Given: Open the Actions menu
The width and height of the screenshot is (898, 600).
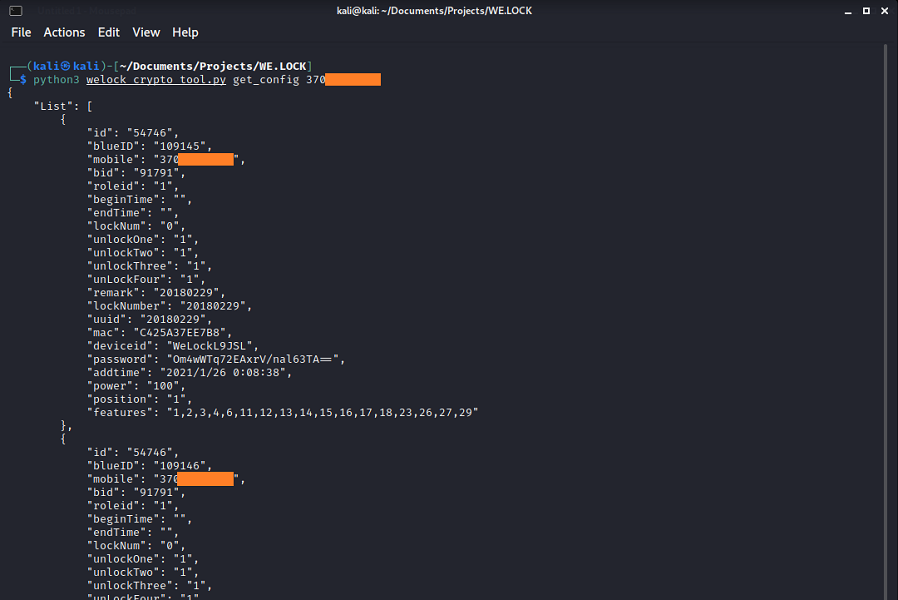Looking at the screenshot, I should [x=64, y=32].
